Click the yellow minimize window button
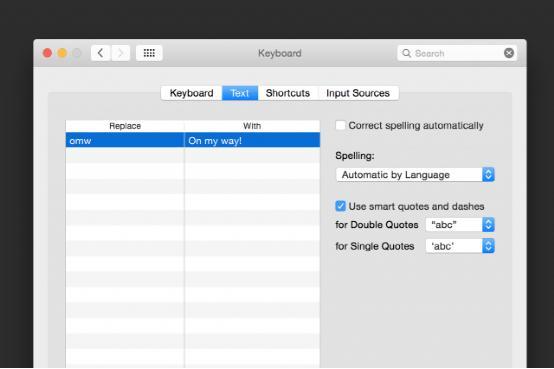This screenshot has height=369, width=554. [63, 53]
